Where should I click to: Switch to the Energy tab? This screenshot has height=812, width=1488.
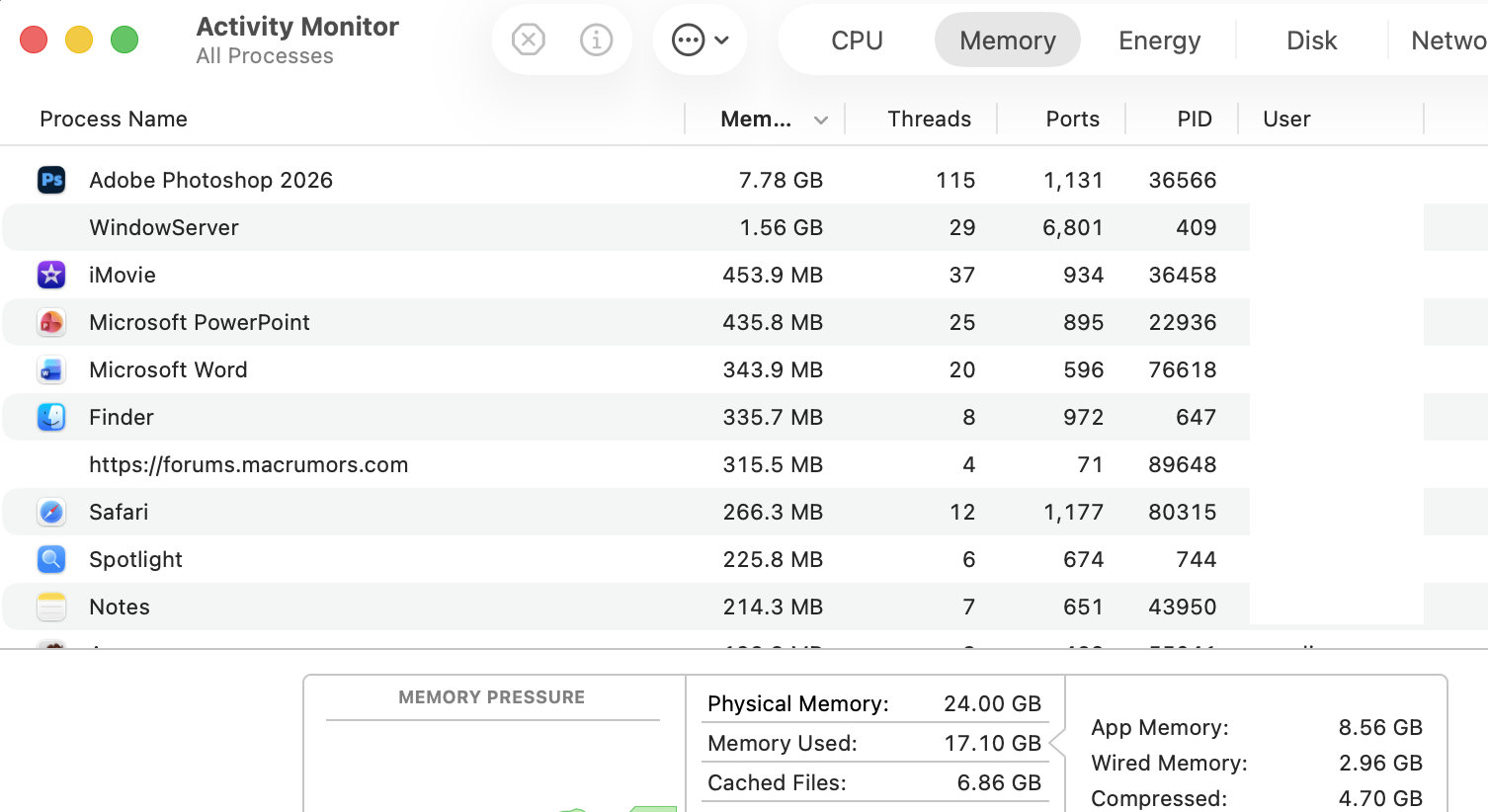pyautogui.click(x=1160, y=41)
